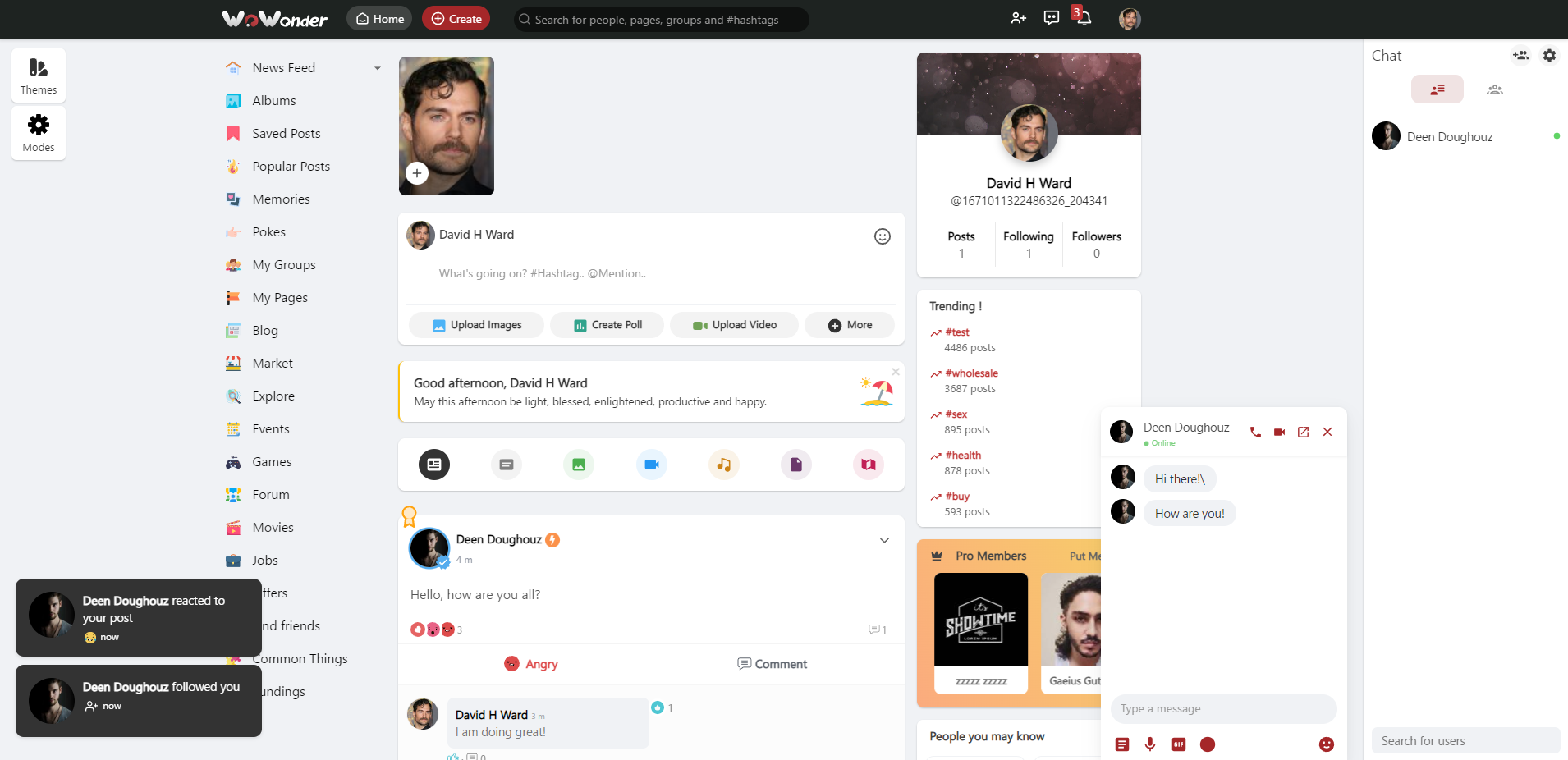This screenshot has height=760, width=1568.
Task: Open the GIF picker in chat
Action: 1179,744
